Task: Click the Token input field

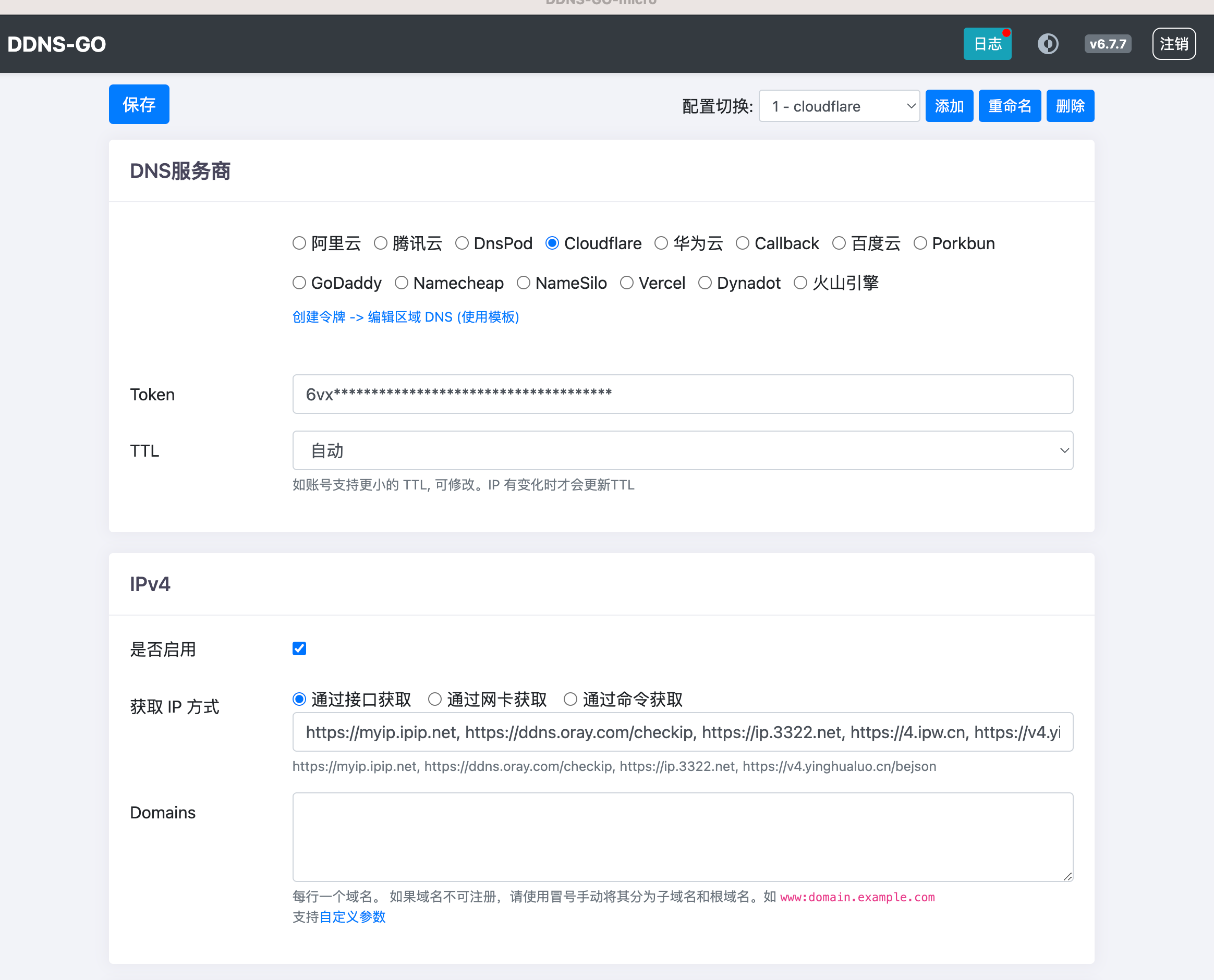Action: click(682, 394)
